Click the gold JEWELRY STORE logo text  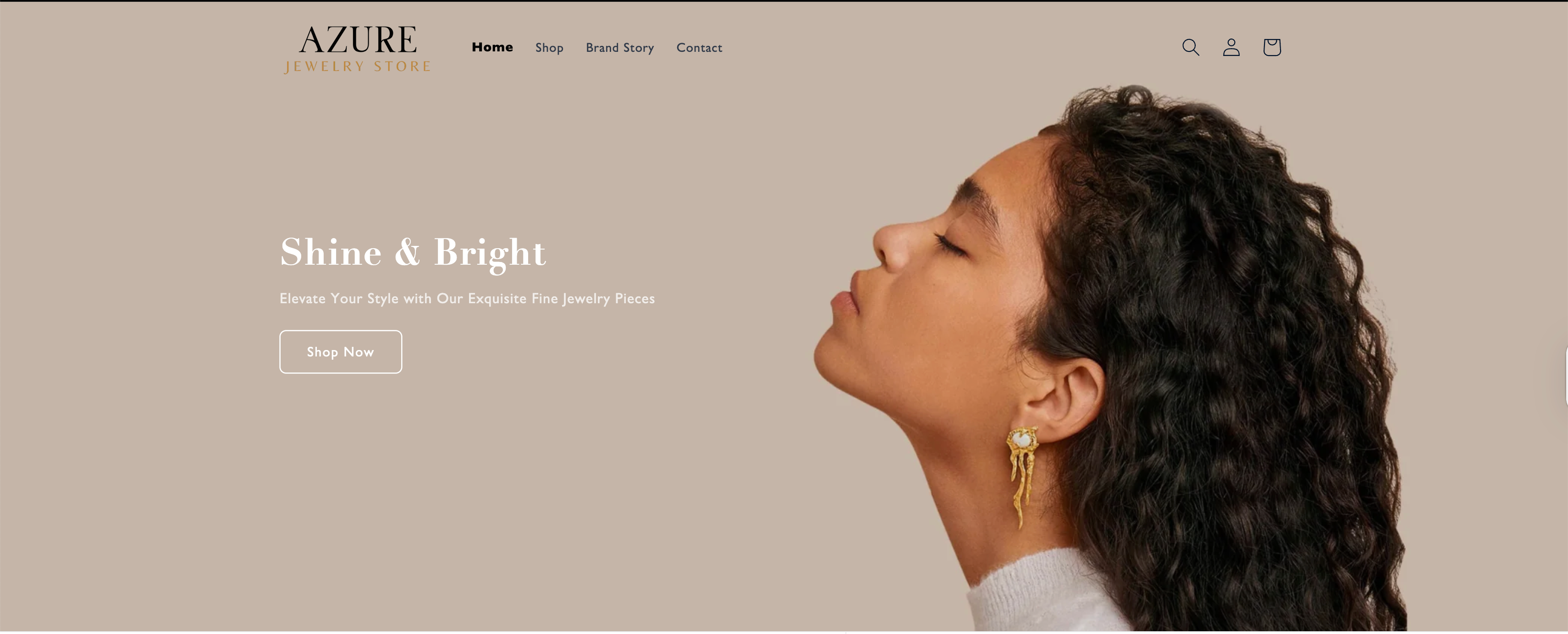[x=357, y=67]
